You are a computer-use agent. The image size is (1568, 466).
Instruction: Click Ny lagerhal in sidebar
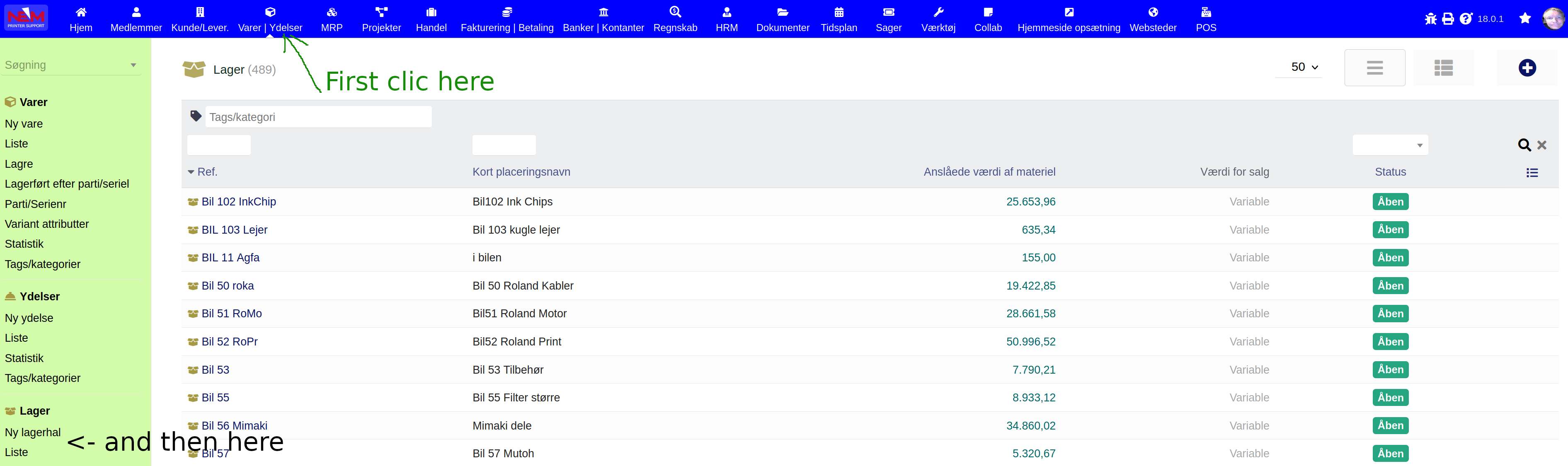(33, 432)
